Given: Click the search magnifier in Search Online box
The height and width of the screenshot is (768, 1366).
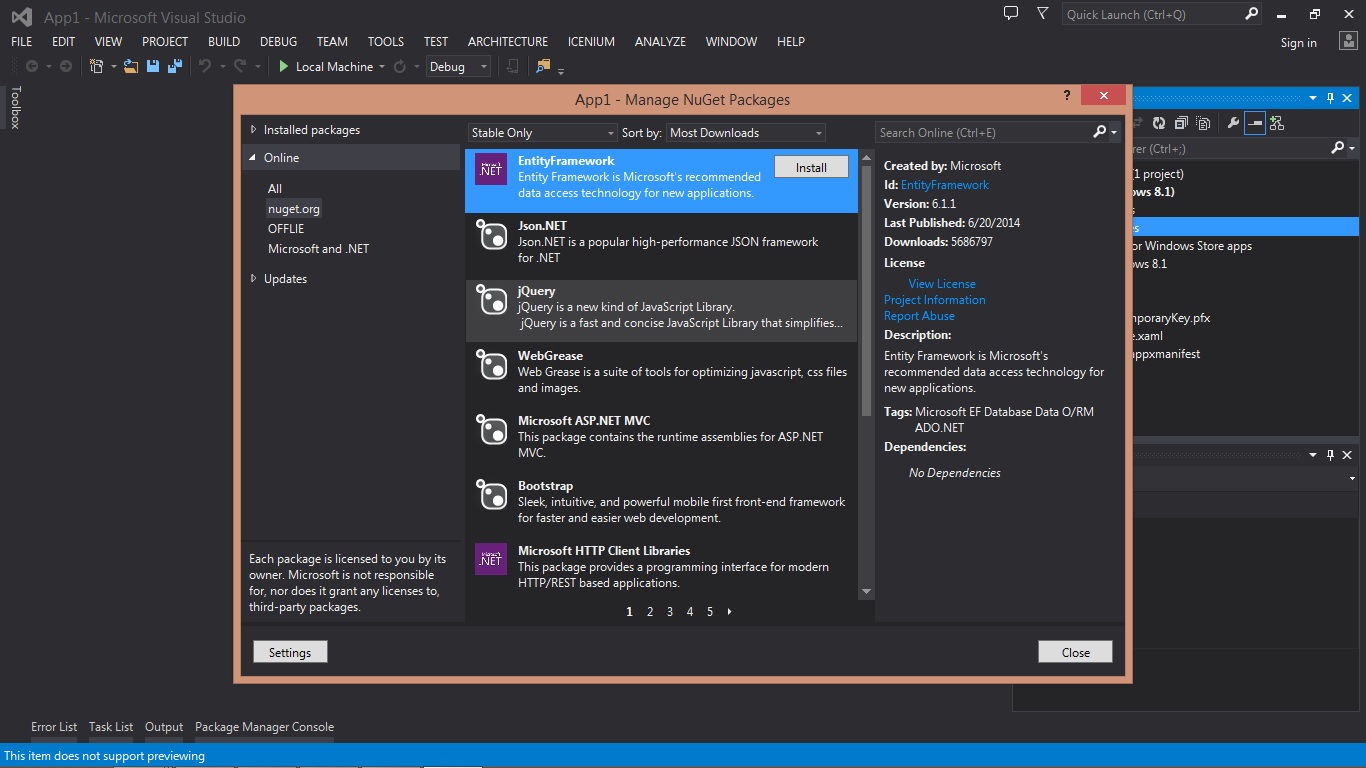Looking at the screenshot, I should (1100, 132).
